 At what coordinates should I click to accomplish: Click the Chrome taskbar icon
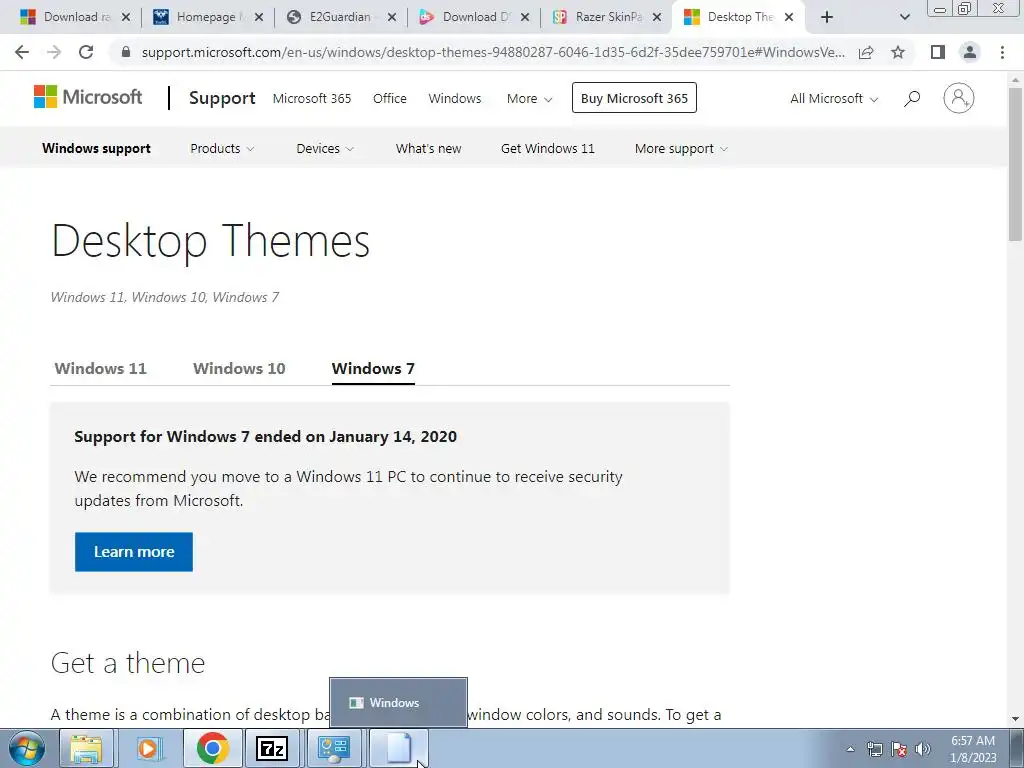click(212, 748)
